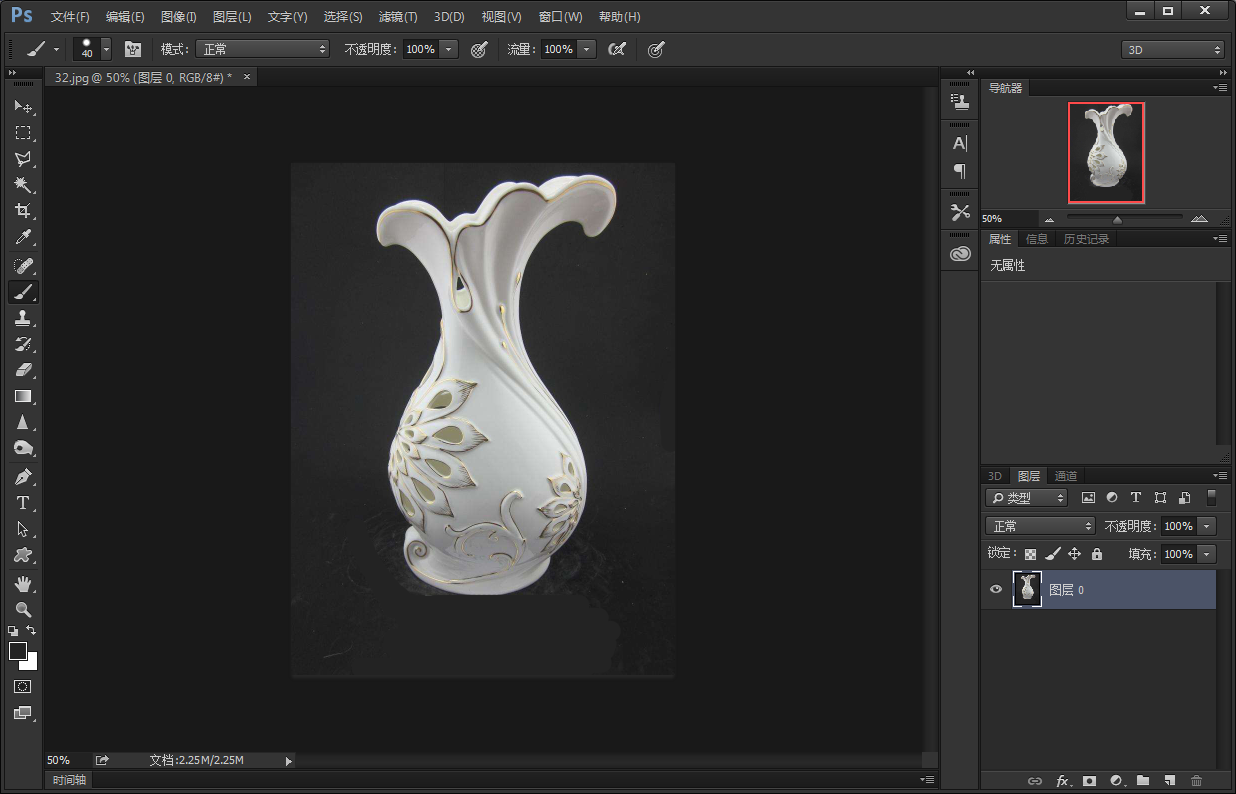Click the 时间轴 panel tab

[69, 780]
